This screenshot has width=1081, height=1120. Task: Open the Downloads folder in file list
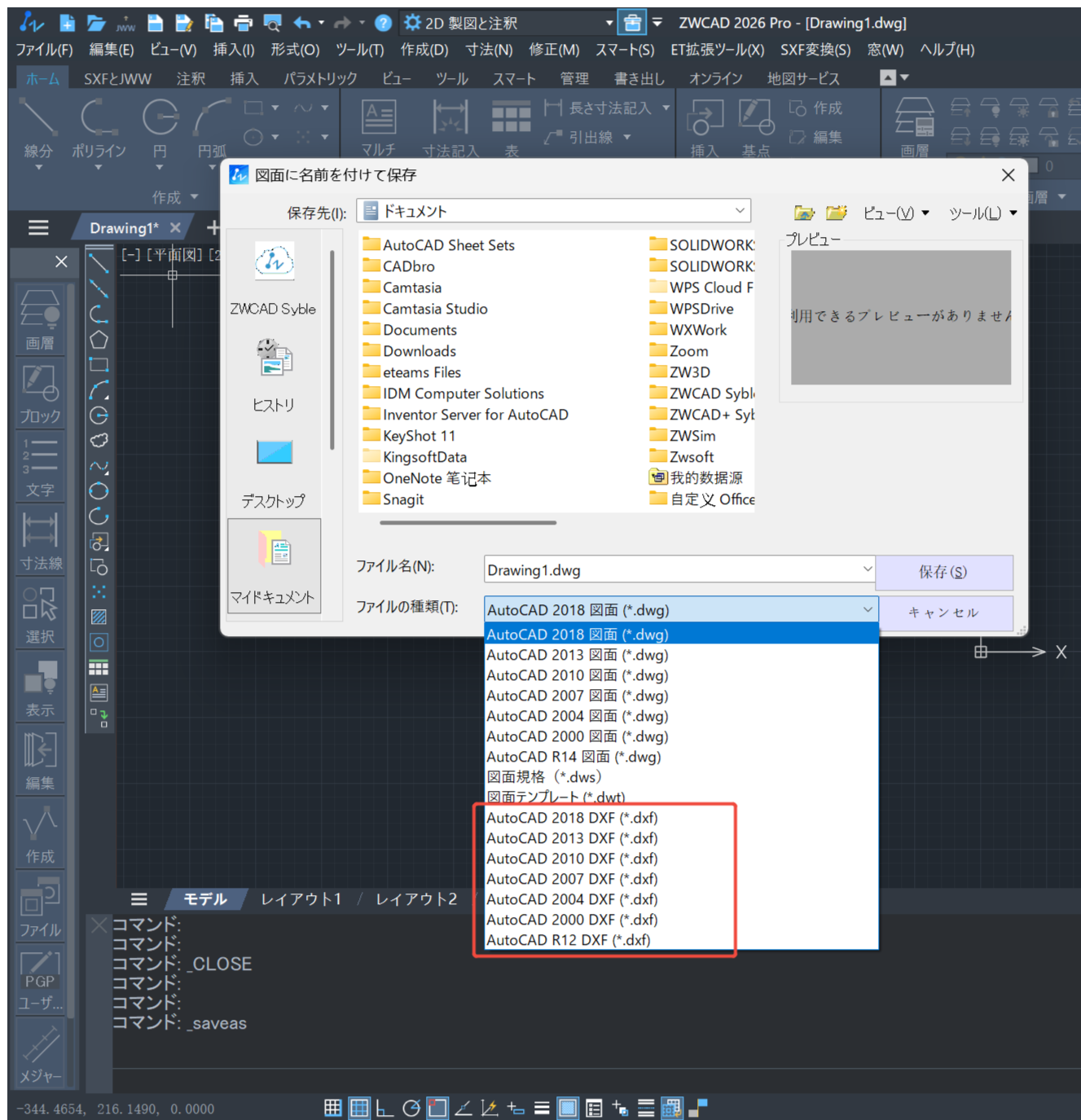click(409, 351)
